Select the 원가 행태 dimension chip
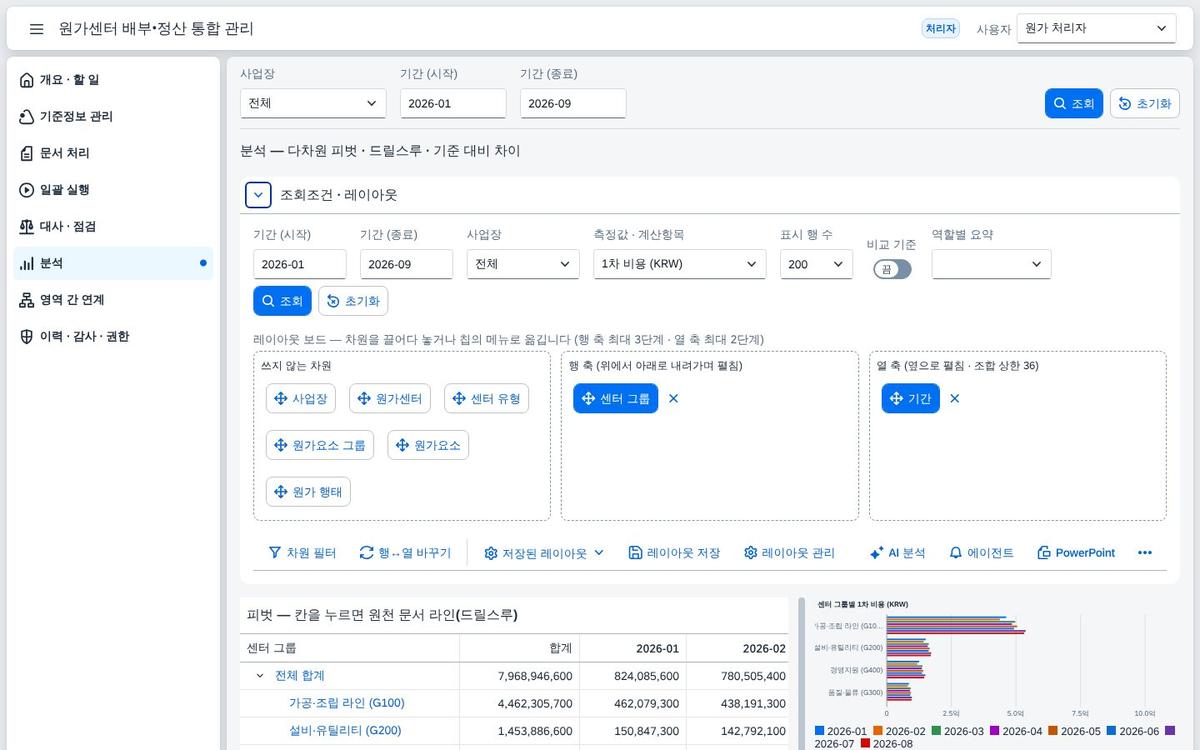This screenshot has height=750, width=1200. click(x=308, y=492)
